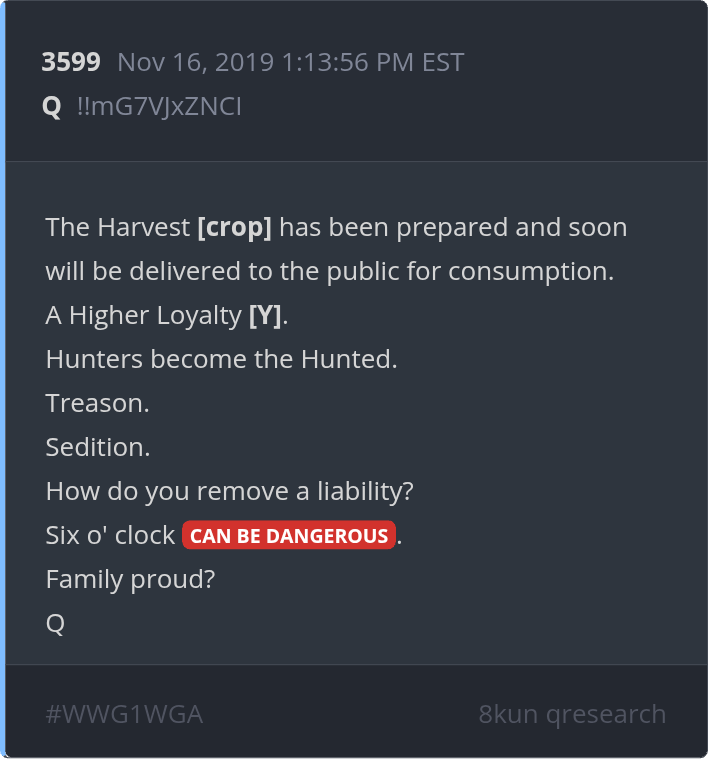Click the bold [Y] marker
This screenshot has height=760, width=710.
click(265, 315)
